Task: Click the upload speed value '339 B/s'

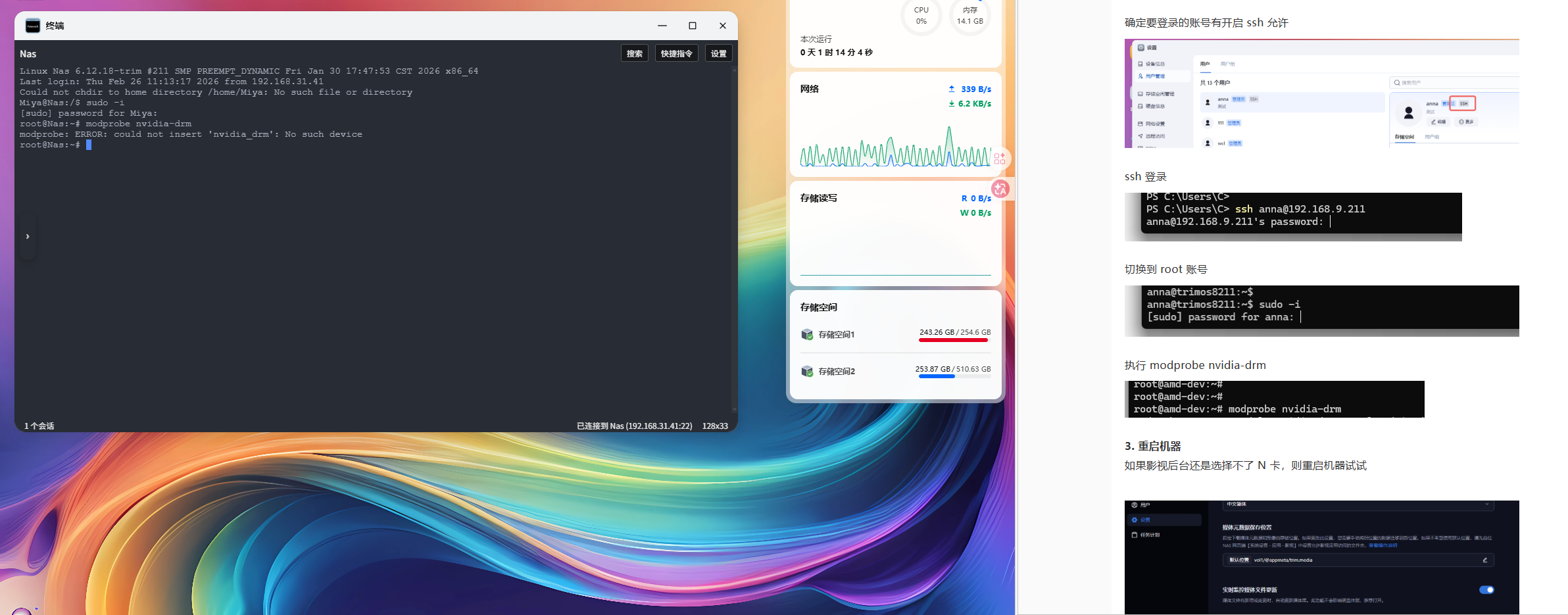Action: [x=976, y=89]
